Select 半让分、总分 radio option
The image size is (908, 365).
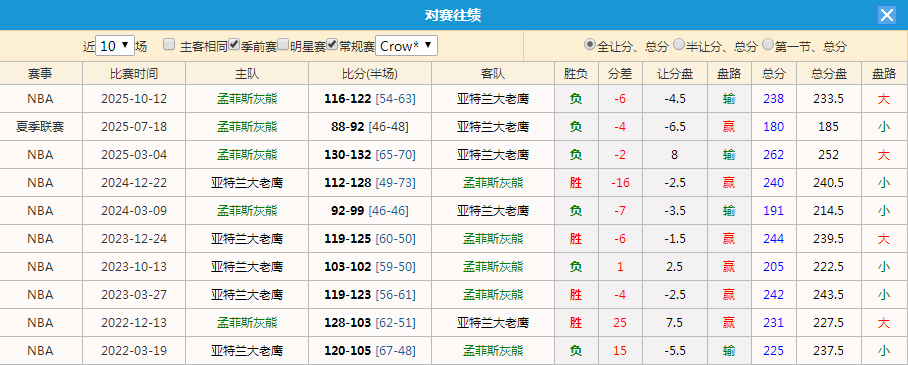click(678, 45)
